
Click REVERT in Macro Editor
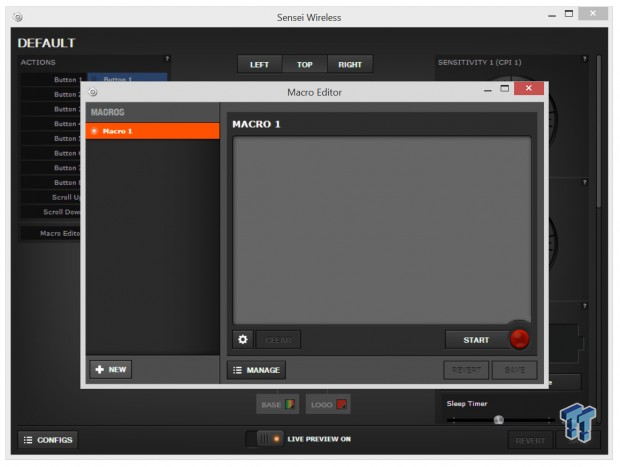point(466,370)
